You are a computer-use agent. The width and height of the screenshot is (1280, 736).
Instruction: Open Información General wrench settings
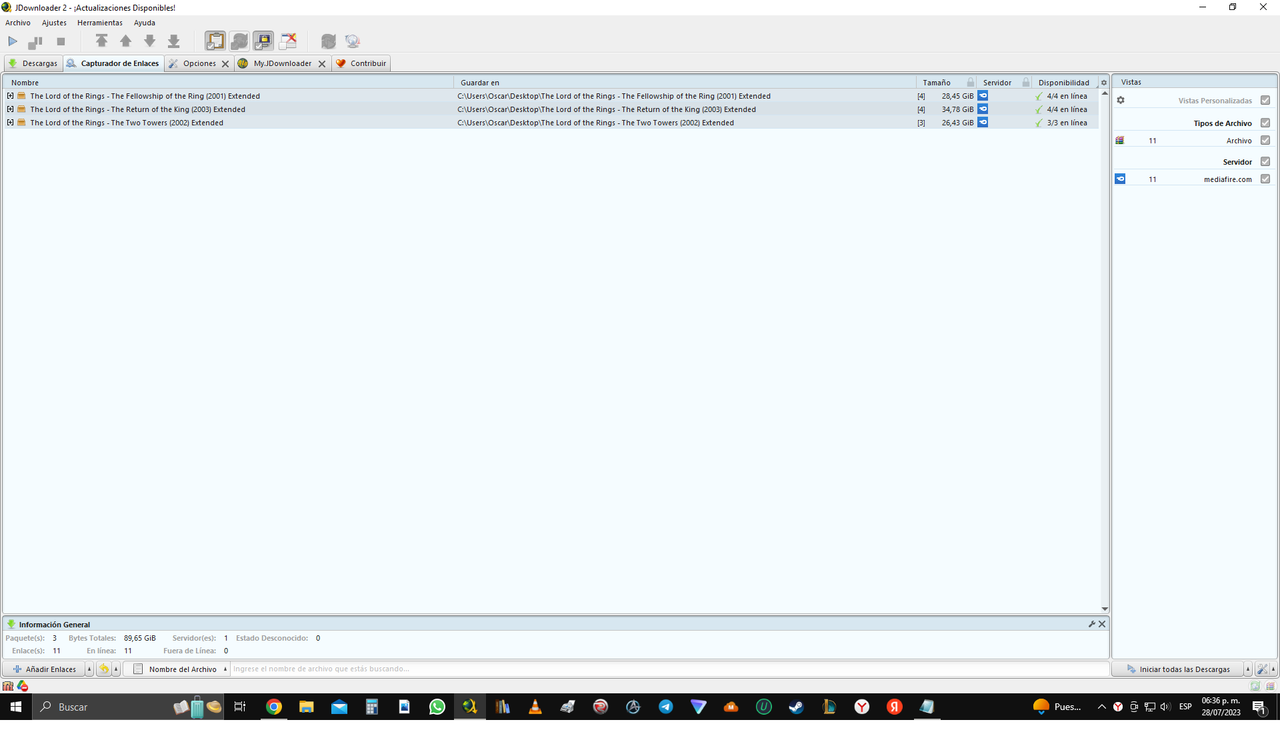[1092, 624]
